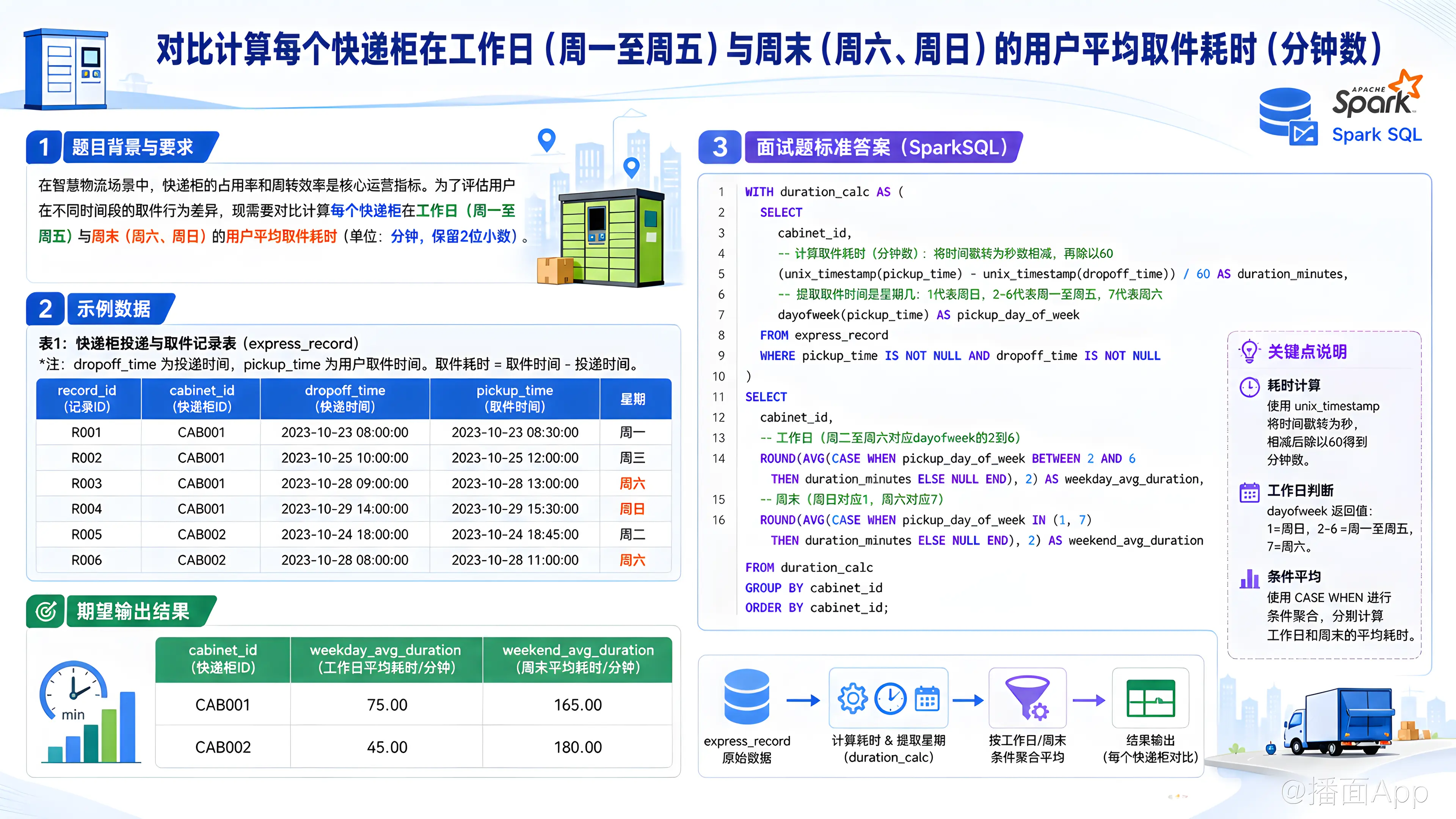The width and height of the screenshot is (1456, 819).
Task: Click the pickup_time column header
Action: 515,399
